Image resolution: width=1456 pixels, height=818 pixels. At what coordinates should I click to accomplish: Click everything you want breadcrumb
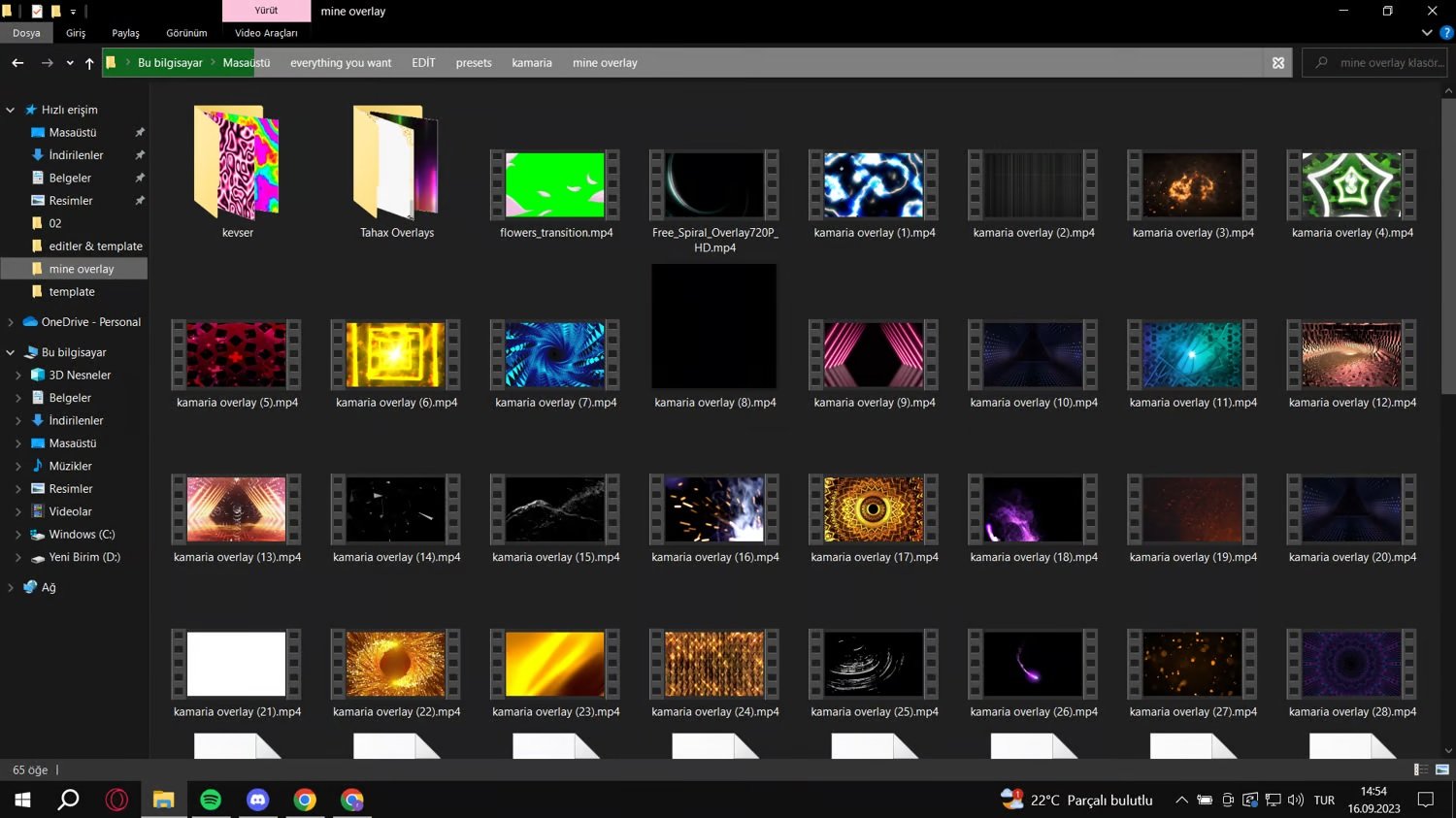pyautogui.click(x=341, y=63)
